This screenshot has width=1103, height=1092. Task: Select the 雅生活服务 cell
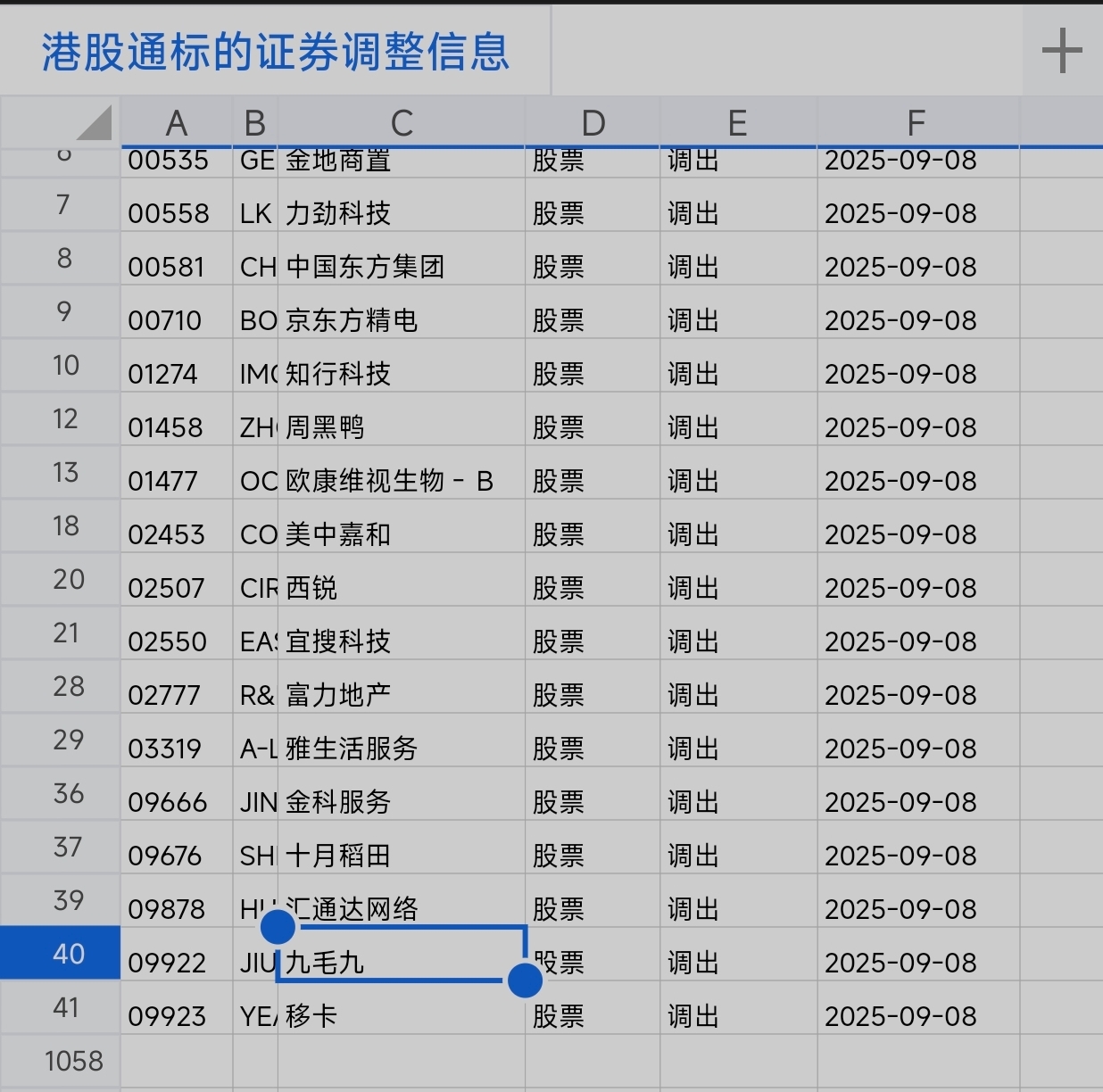402,740
